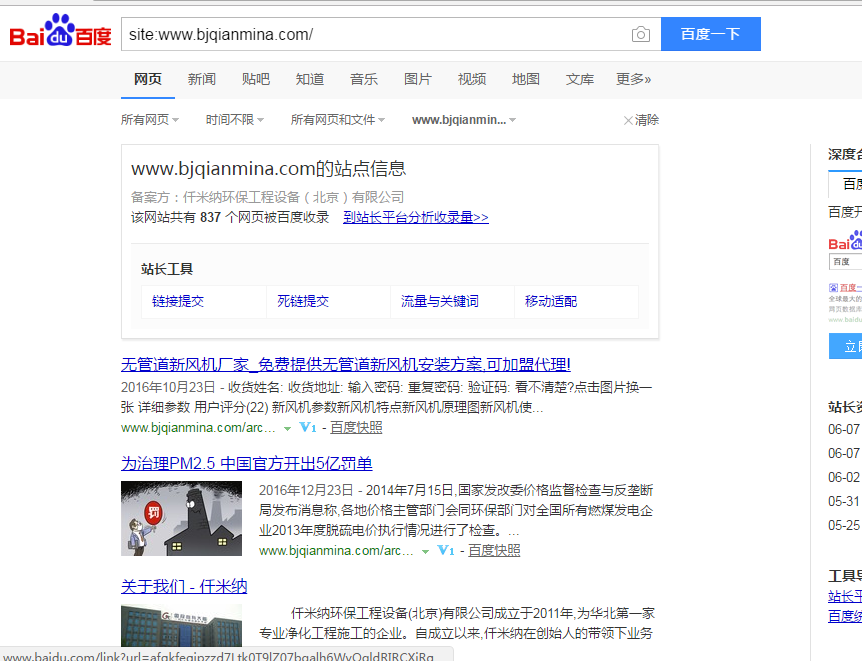The height and width of the screenshot is (661, 862).
Task: Expand arrow beside first result URL
Action: coord(287,428)
